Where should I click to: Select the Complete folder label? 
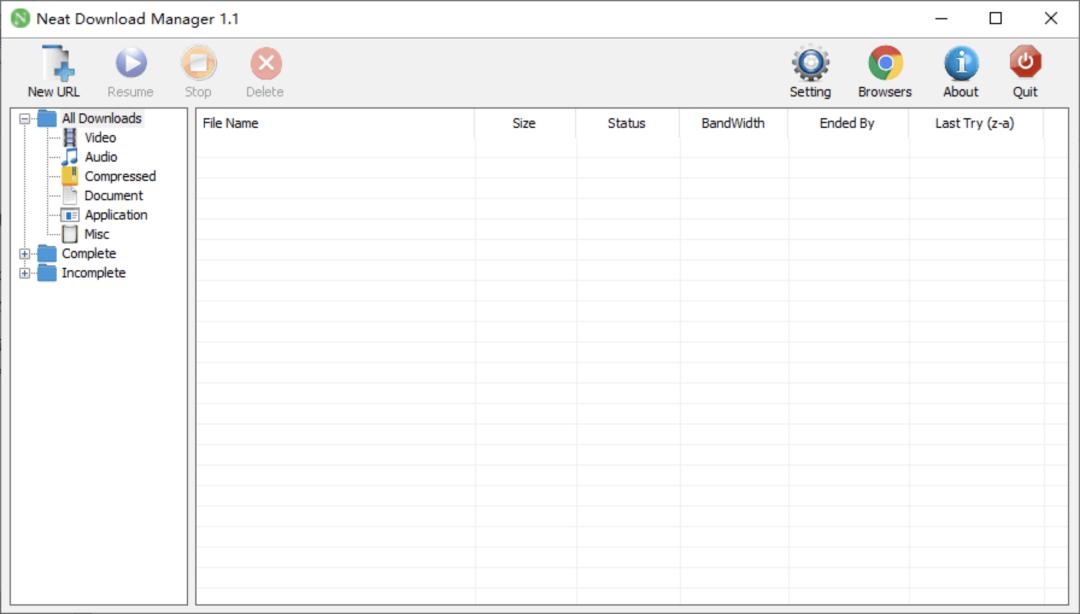[x=89, y=254]
